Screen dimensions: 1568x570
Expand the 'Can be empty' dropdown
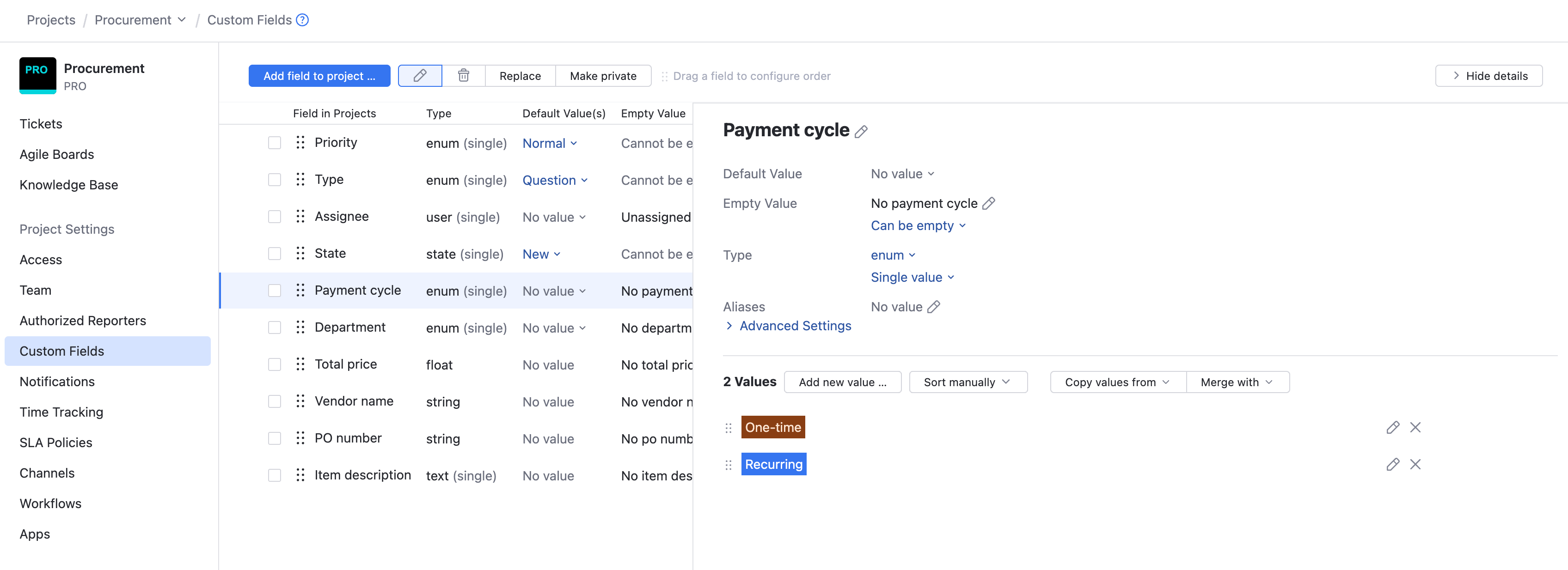tap(918, 225)
